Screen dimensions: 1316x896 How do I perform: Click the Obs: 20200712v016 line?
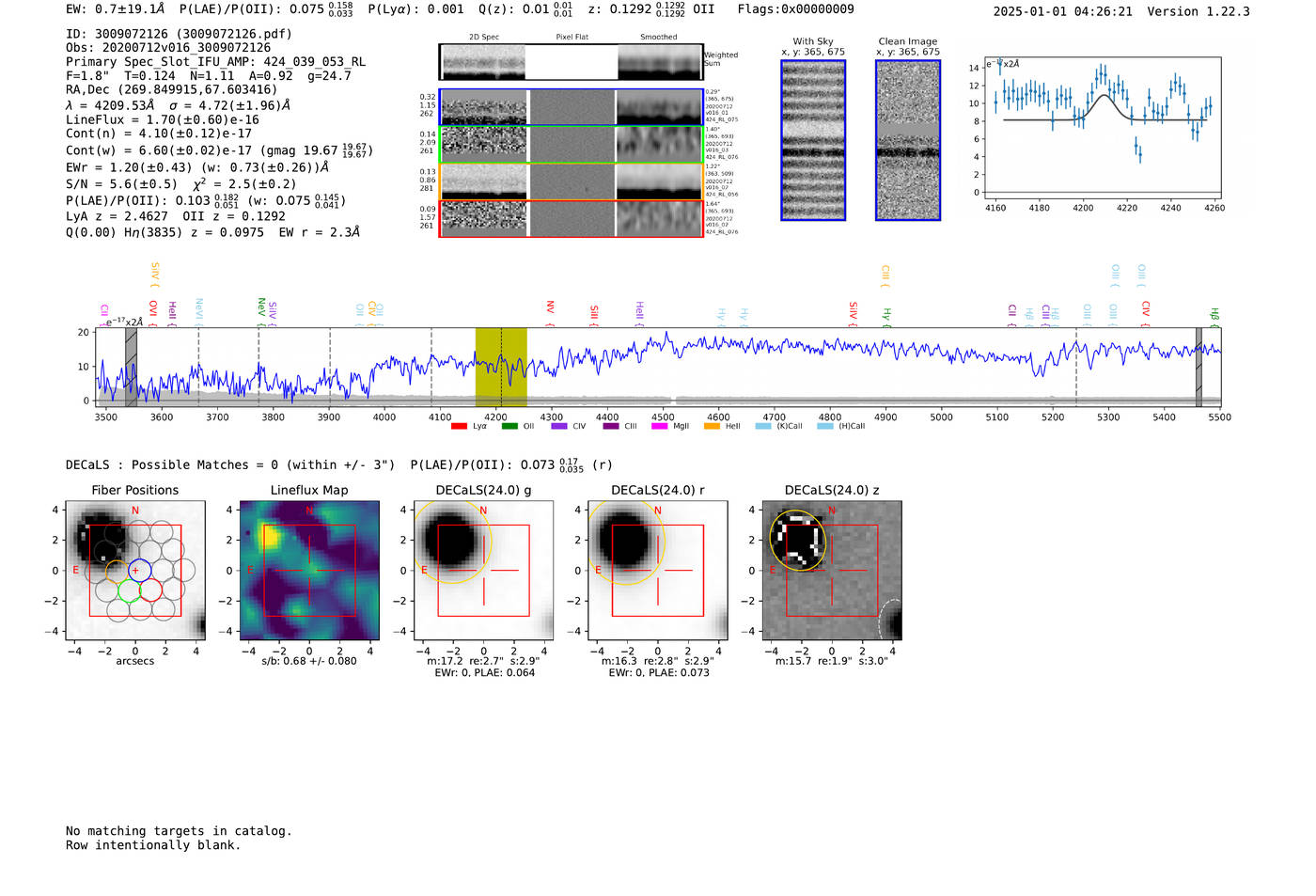168,48
